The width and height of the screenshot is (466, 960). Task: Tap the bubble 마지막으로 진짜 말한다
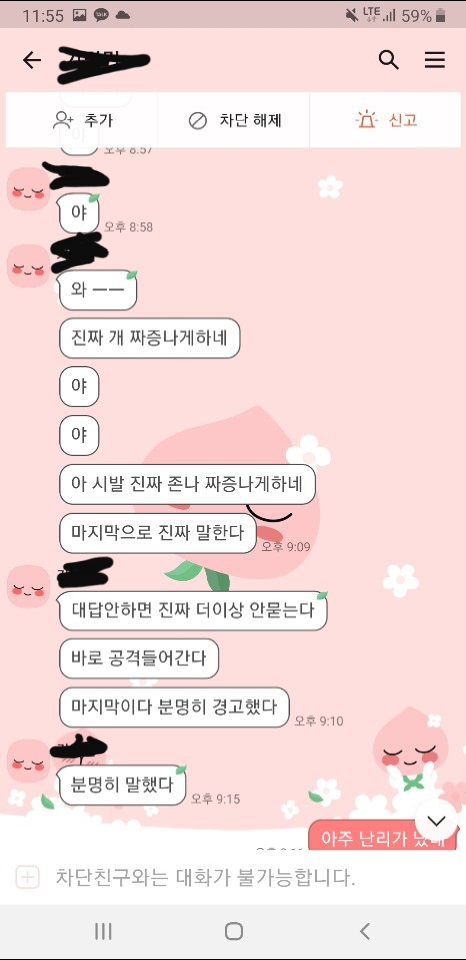tap(157, 533)
